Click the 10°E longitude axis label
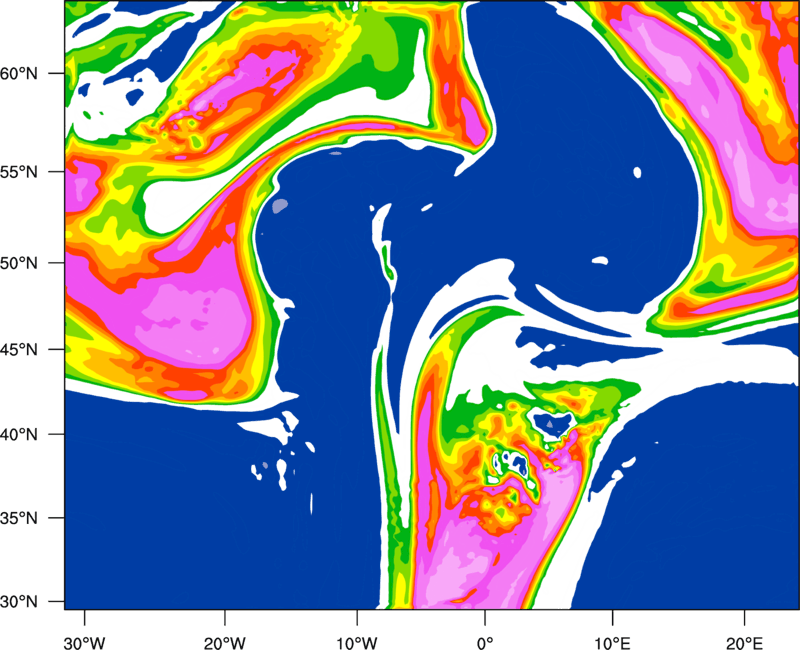This screenshot has width=800, height=650. coord(612,643)
